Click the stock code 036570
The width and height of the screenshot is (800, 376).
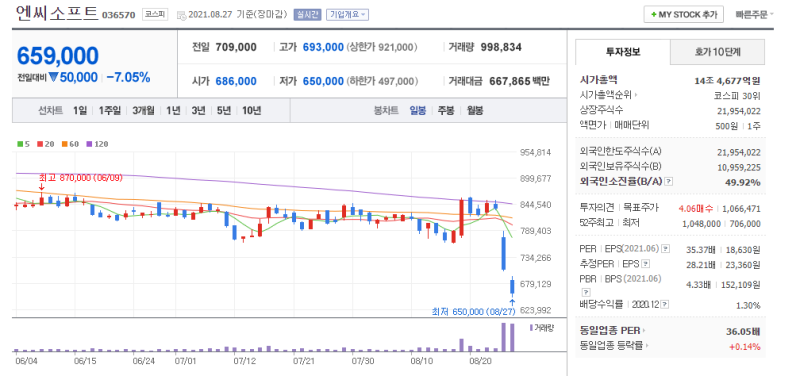point(118,15)
